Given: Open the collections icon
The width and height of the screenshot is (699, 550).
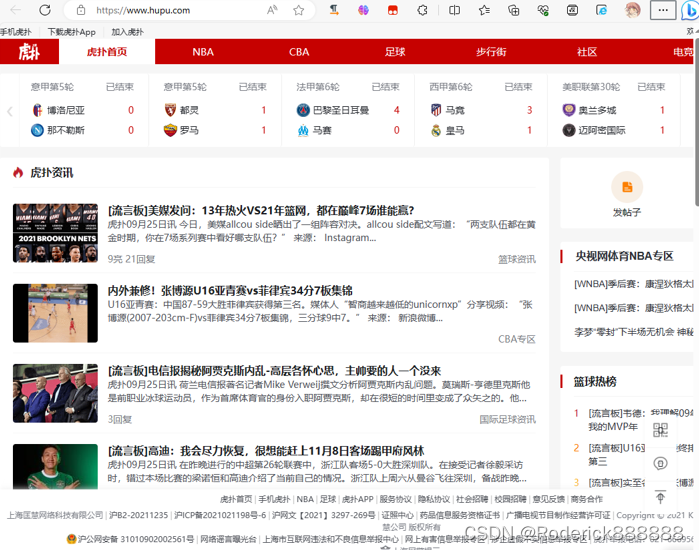Looking at the screenshot, I should click(514, 10).
